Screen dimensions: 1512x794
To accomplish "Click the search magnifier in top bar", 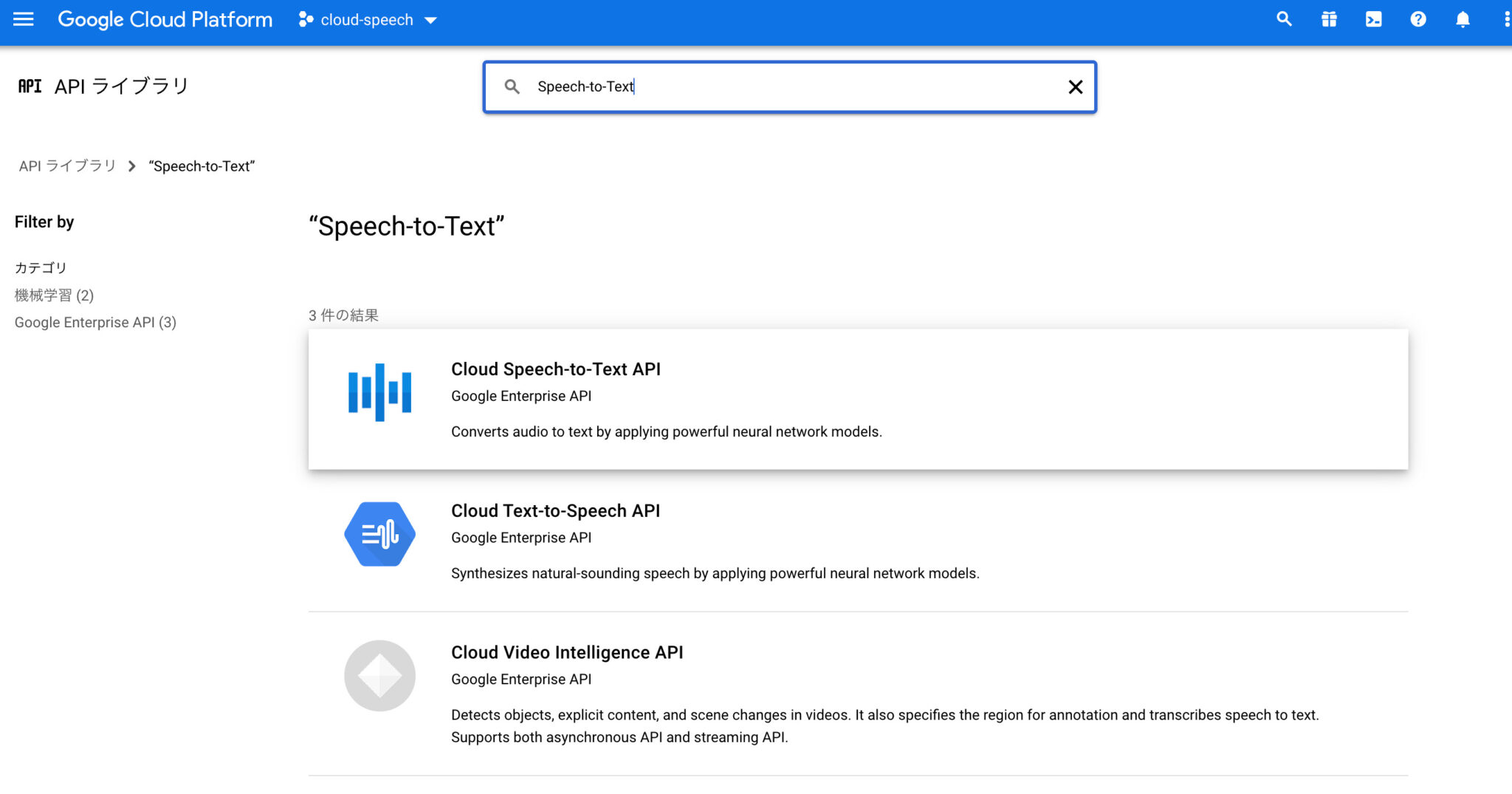I will point(1285,20).
